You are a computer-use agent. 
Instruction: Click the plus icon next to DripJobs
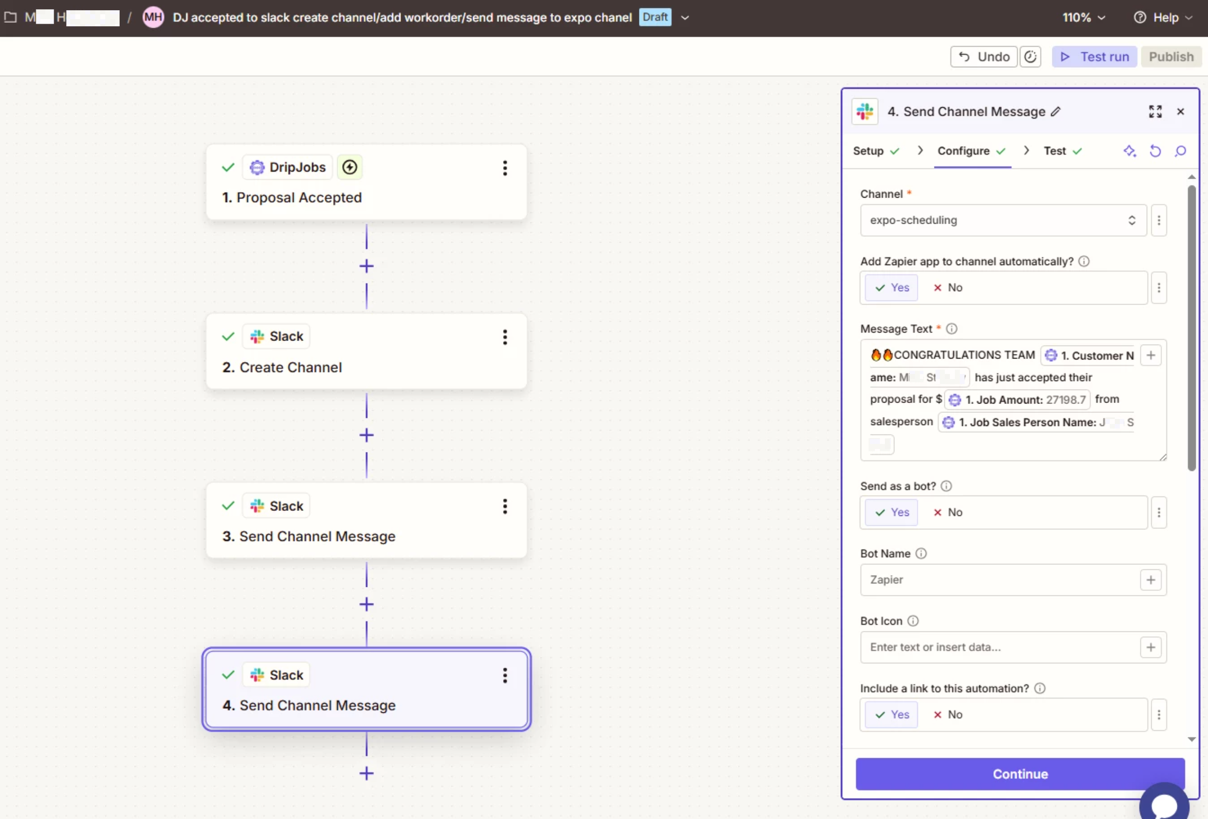[x=350, y=168]
